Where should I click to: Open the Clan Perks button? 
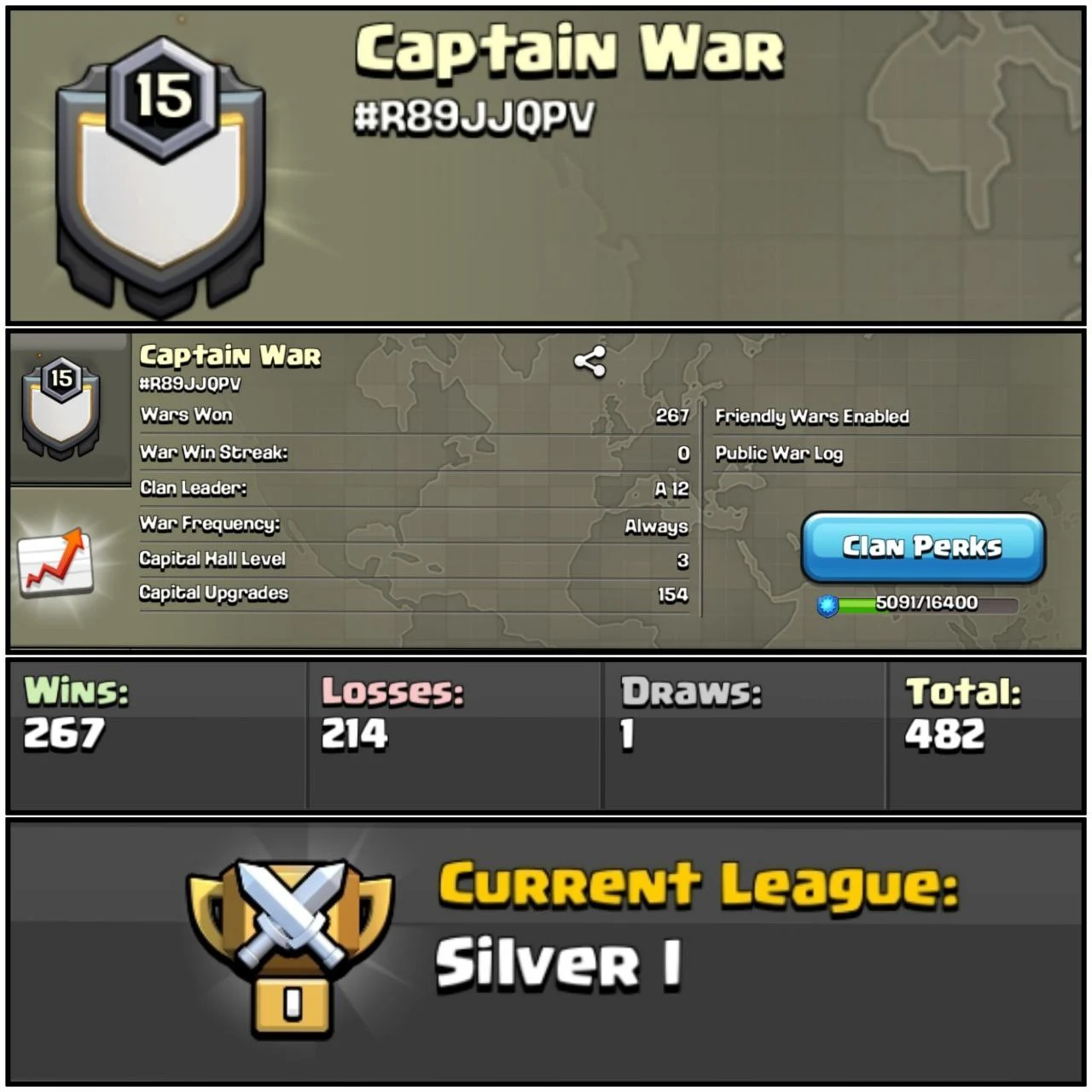(923, 547)
